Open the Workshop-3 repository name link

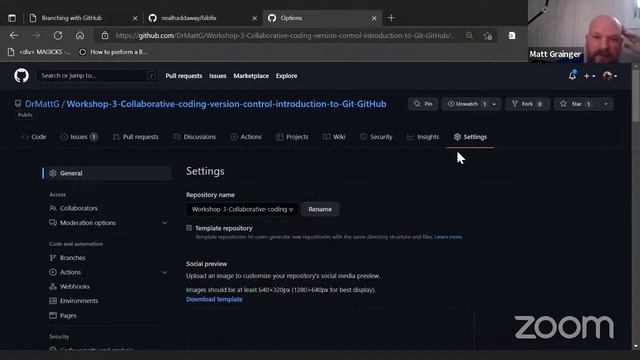[226, 104]
